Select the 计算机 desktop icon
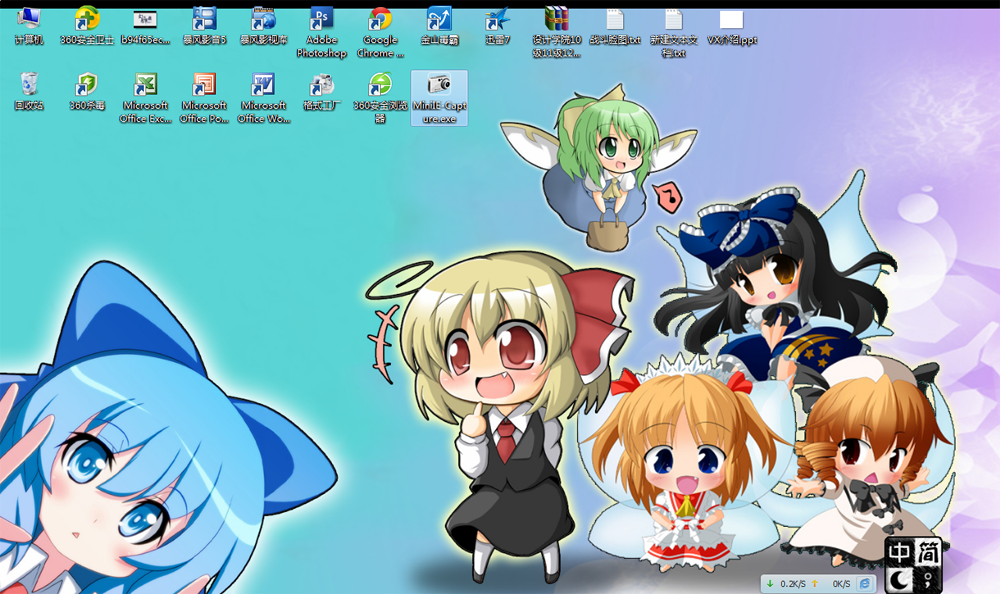Screen dimensions: 1000x594 pyautogui.click(x=29, y=27)
